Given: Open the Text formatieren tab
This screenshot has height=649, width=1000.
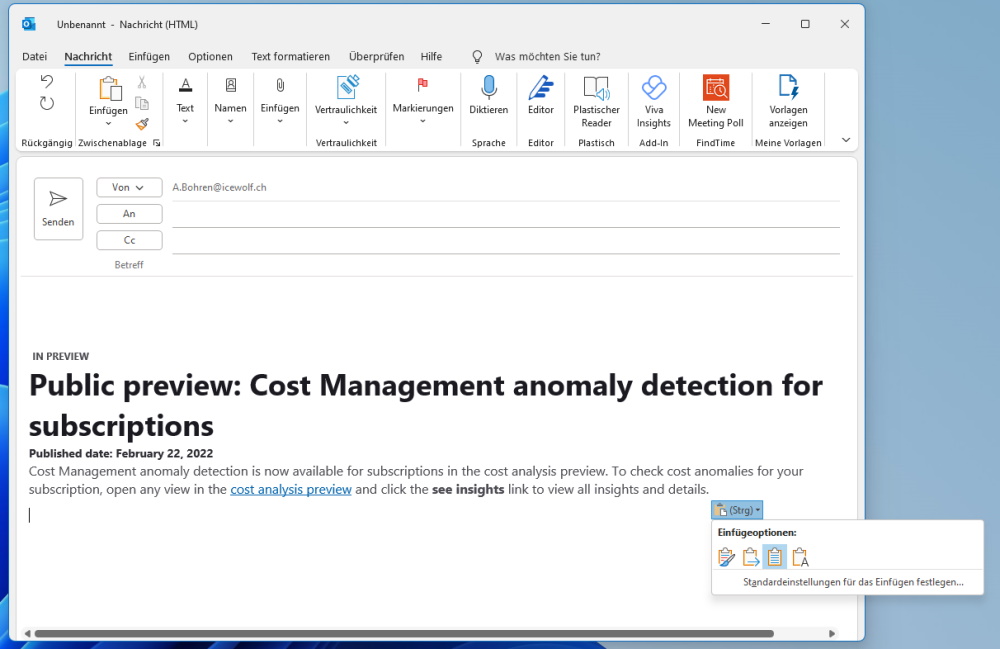Looking at the screenshot, I should [291, 56].
